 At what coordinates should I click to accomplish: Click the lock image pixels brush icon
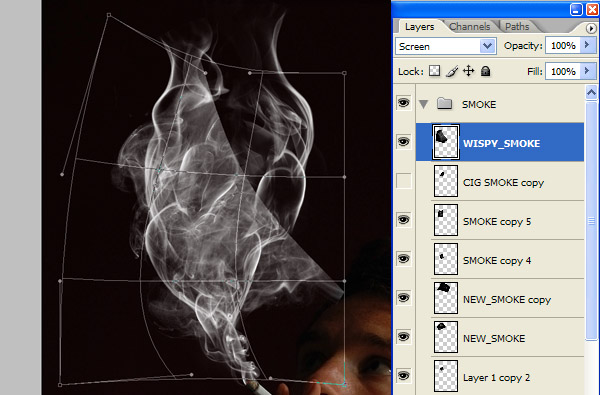tap(452, 71)
